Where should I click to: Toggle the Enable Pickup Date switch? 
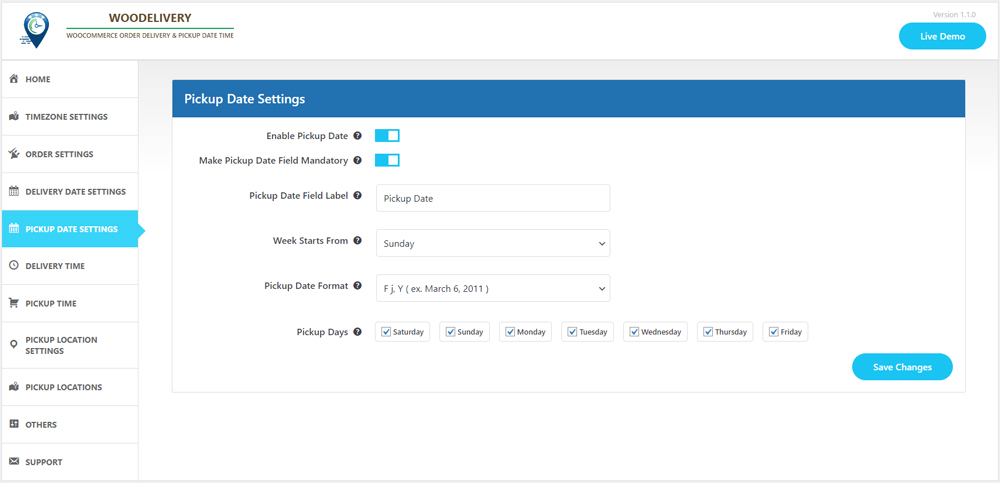pyautogui.click(x=387, y=136)
